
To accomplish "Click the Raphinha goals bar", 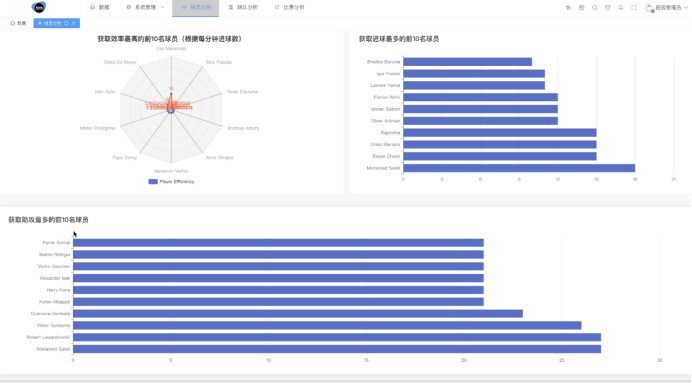I will [x=500, y=133].
